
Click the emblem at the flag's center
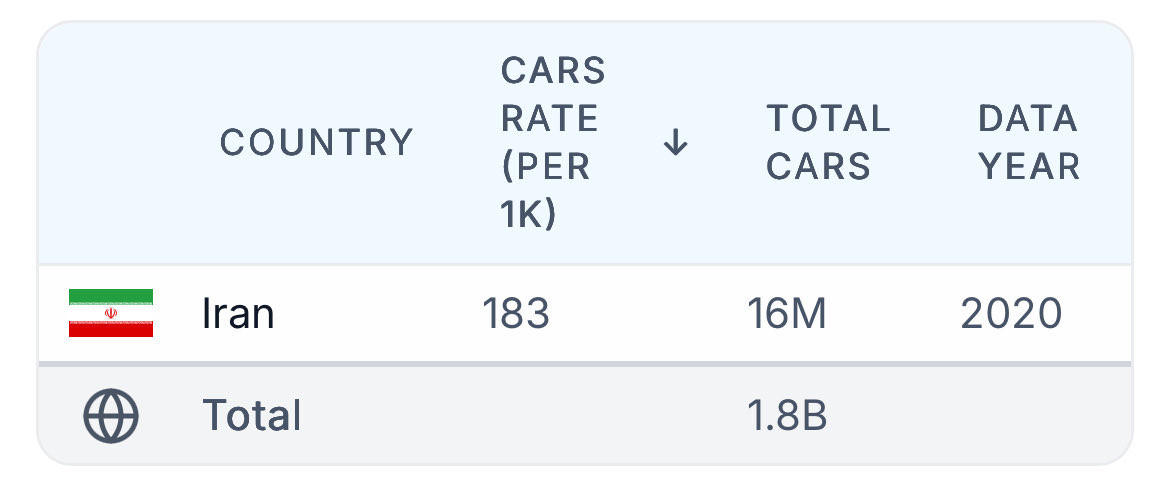(111, 313)
